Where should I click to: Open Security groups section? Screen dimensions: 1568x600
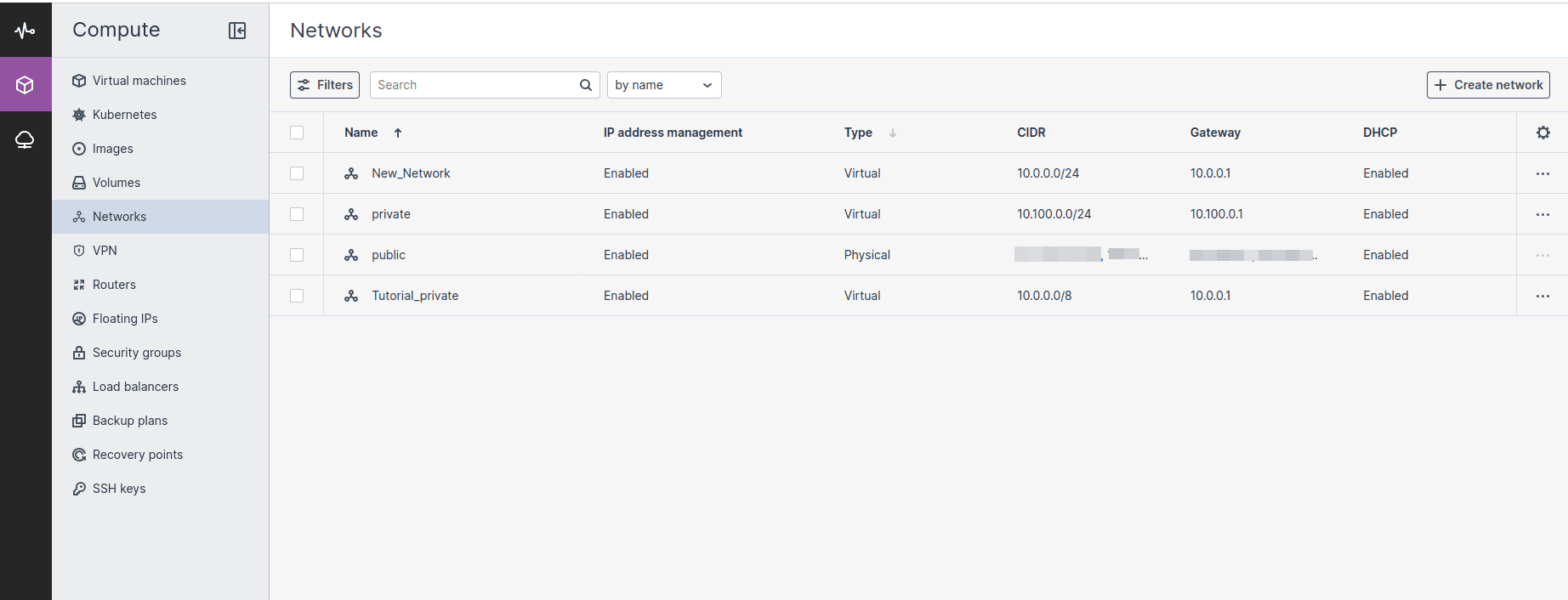(160, 353)
